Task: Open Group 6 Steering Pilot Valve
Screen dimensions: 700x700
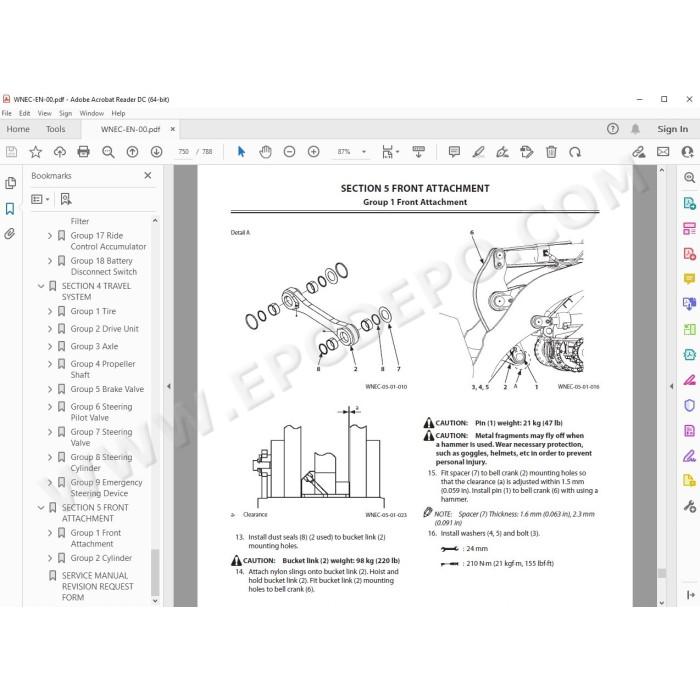Action: coord(101,412)
